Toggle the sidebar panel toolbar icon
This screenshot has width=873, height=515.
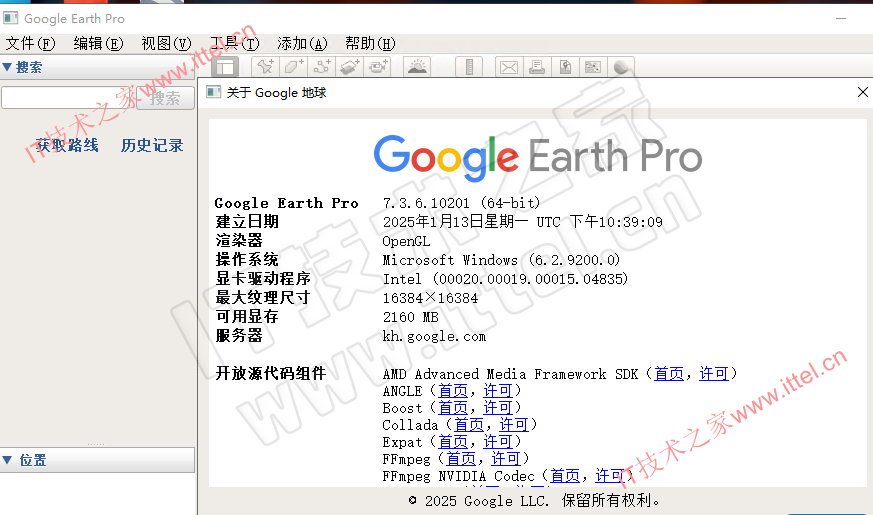click(x=225, y=67)
